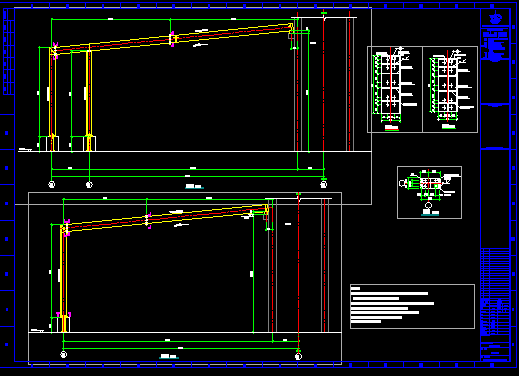Click ground level marker in lower elevation
The image size is (519, 376).
37,330
